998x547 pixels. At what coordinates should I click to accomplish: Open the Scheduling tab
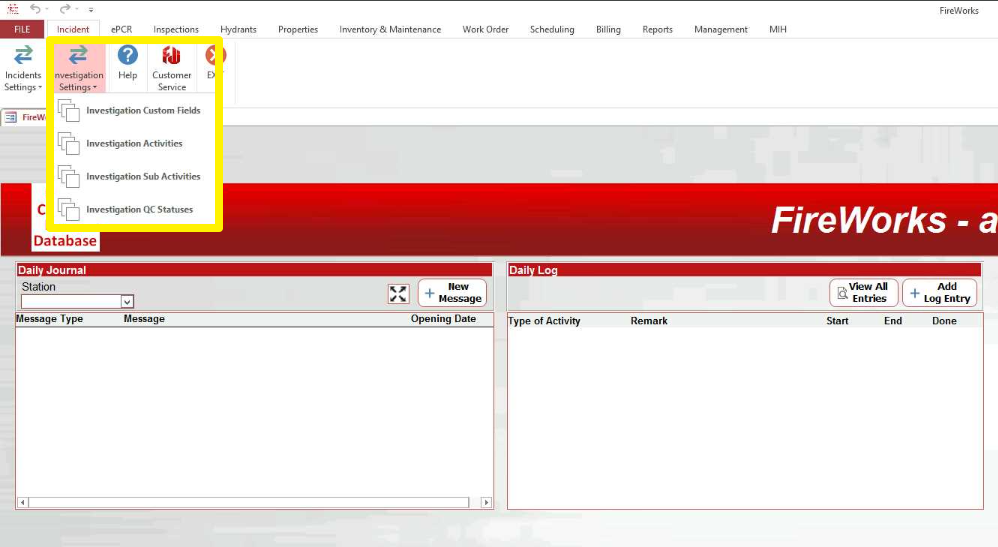click(x=552, y=29)
